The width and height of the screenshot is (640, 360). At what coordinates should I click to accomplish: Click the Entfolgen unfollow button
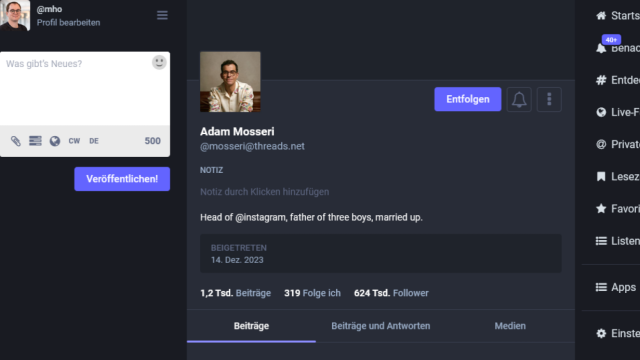coord(467,99)
